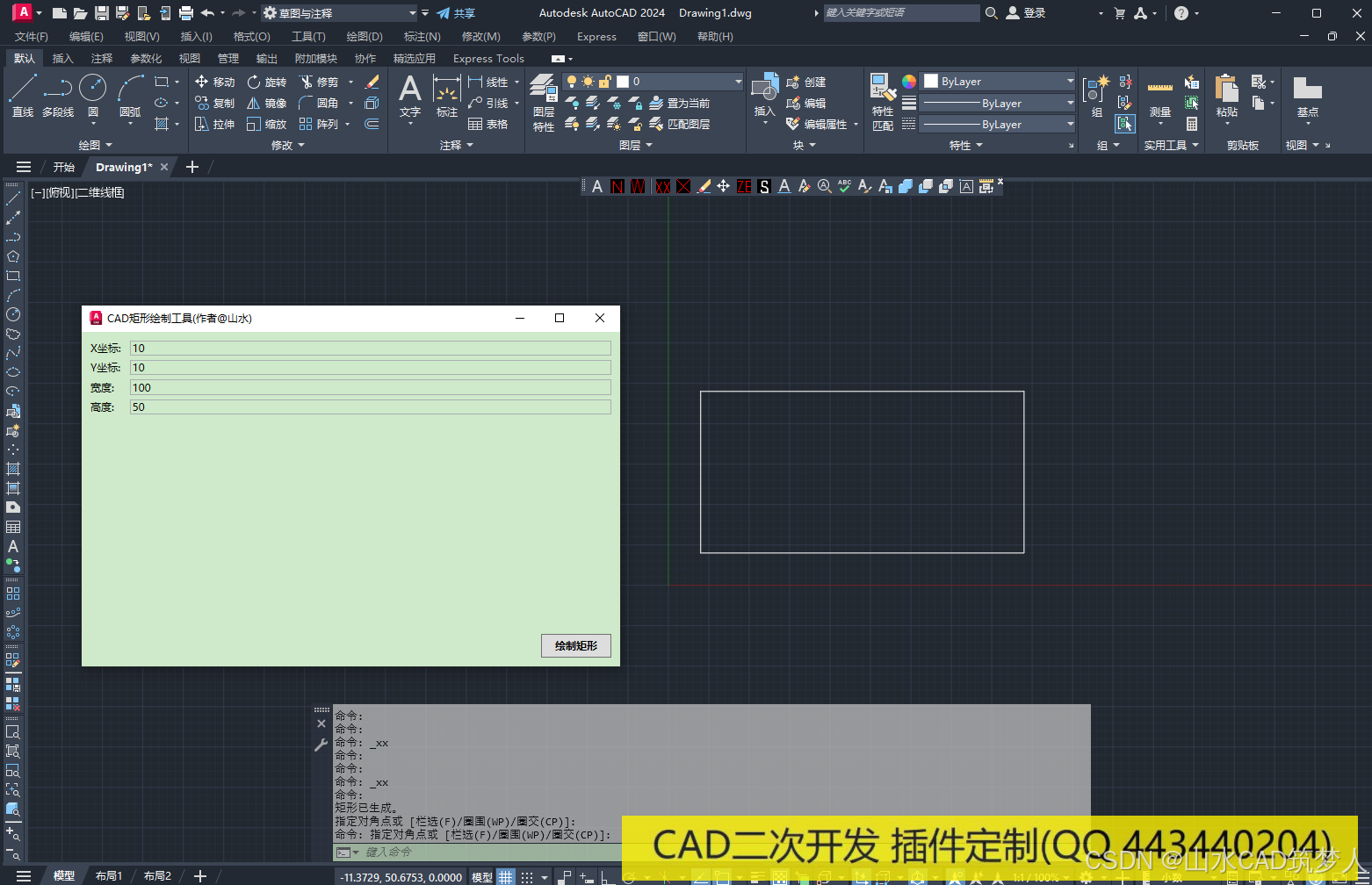Toggle grid display in status bar
This screenshot has width=1372, height=885.
coord(506,876)
